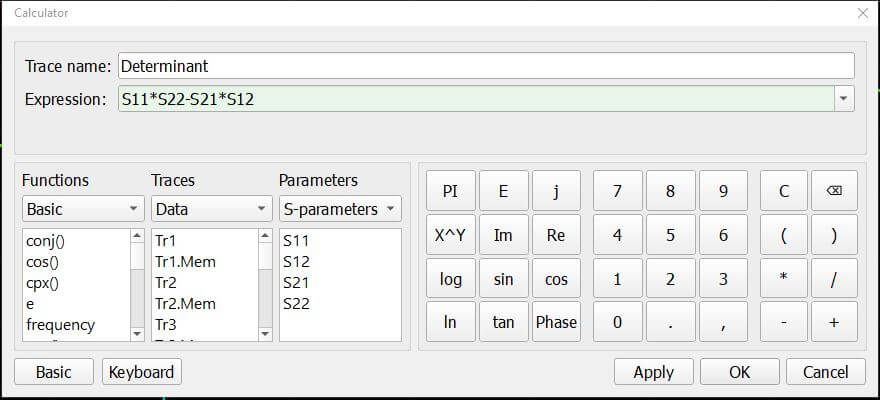The width and height of the screenshot is (880, 400).
Task: Switch to Basic calculator mode button
Action: (x=54, y=372)
